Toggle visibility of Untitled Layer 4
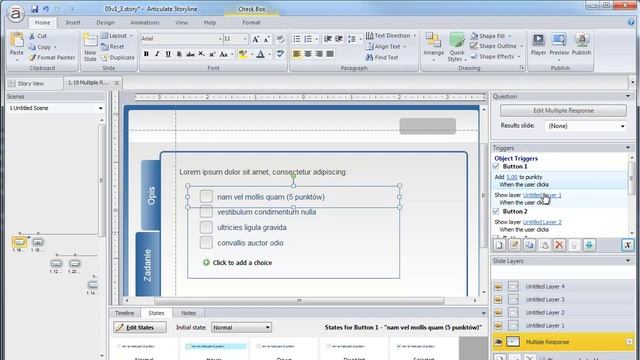This screenshot has height=360, width=640. [498, 287]
